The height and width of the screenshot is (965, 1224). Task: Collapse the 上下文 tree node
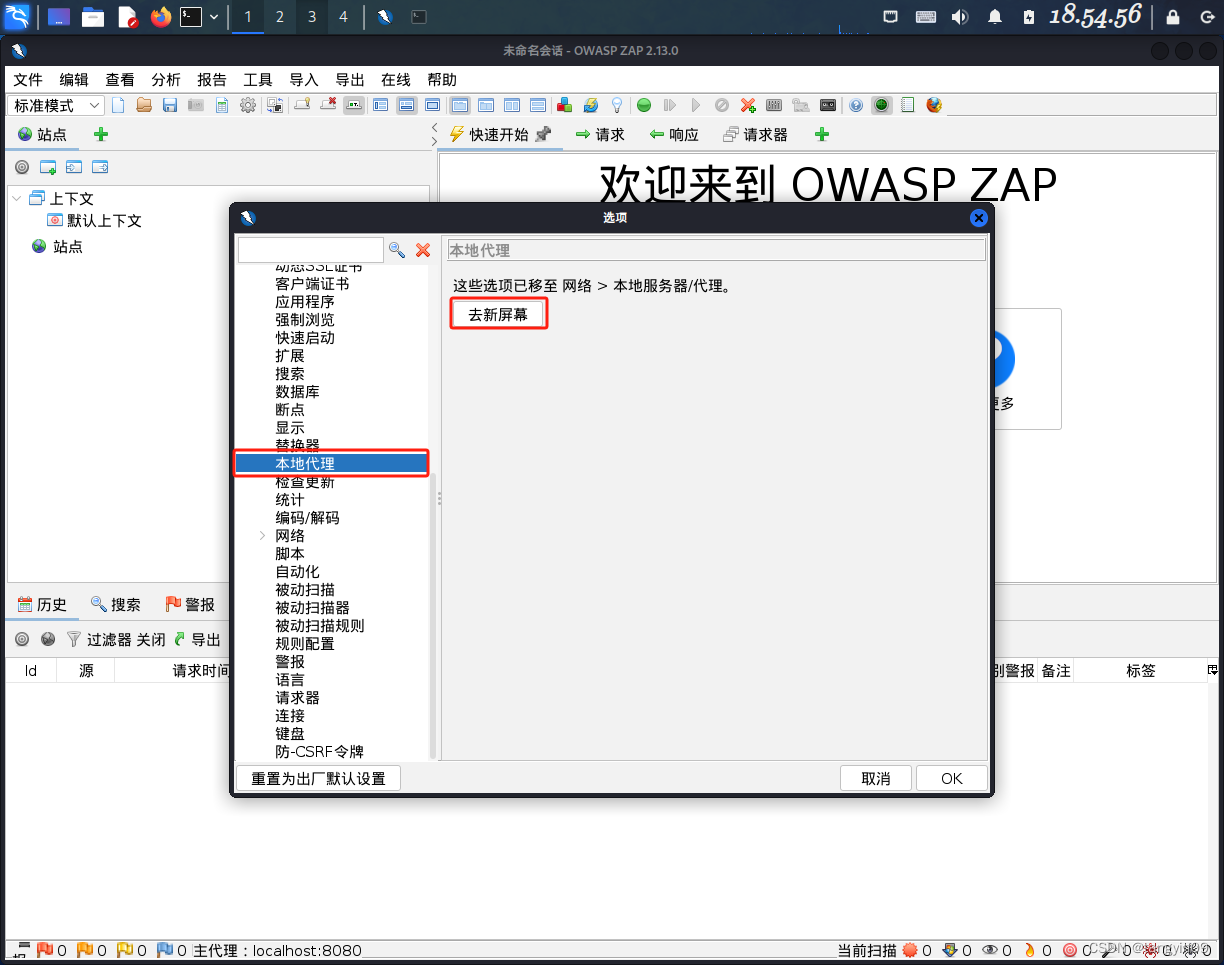point(17,198)
